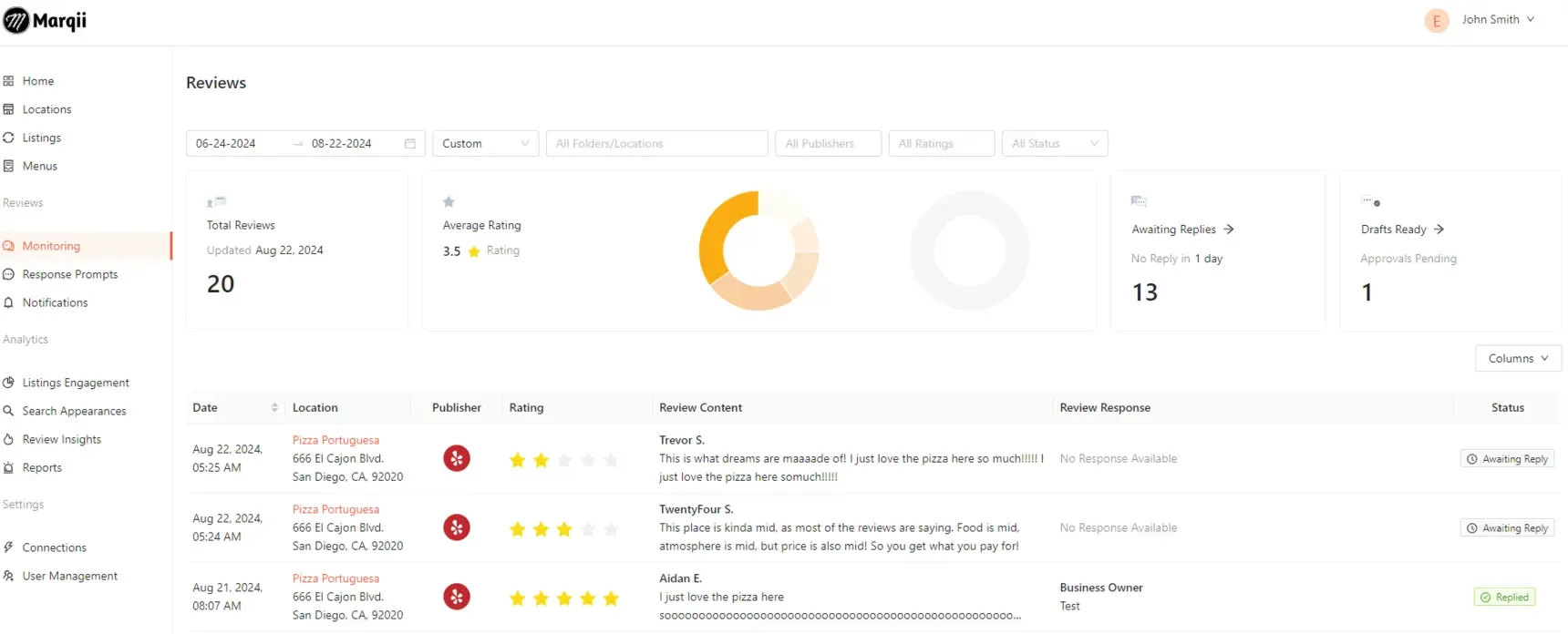
Task: Click the All Folders/Locations filter field
Action: click(x=657, y=144)
